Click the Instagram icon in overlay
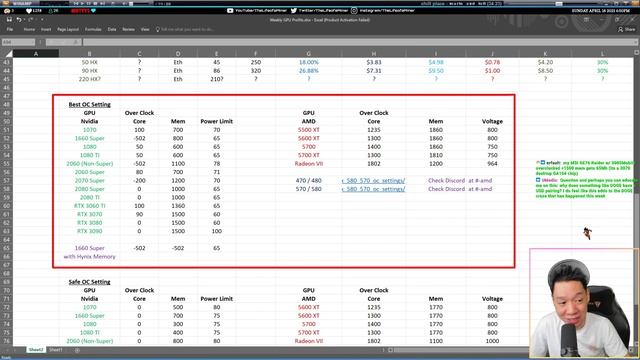 tap(354, 11)
